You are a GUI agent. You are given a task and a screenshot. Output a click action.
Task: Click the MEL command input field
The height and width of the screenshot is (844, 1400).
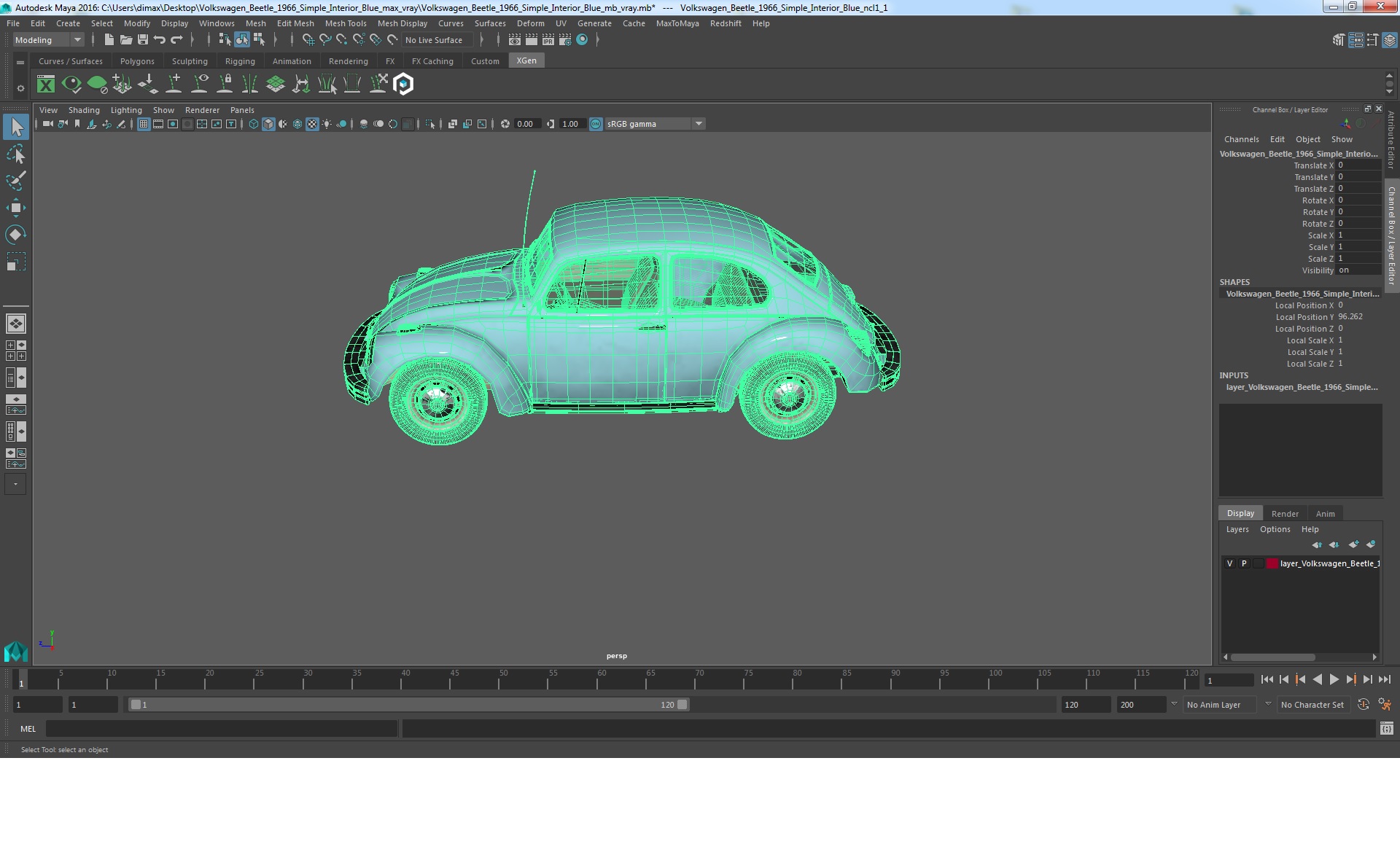click(222, 729)
